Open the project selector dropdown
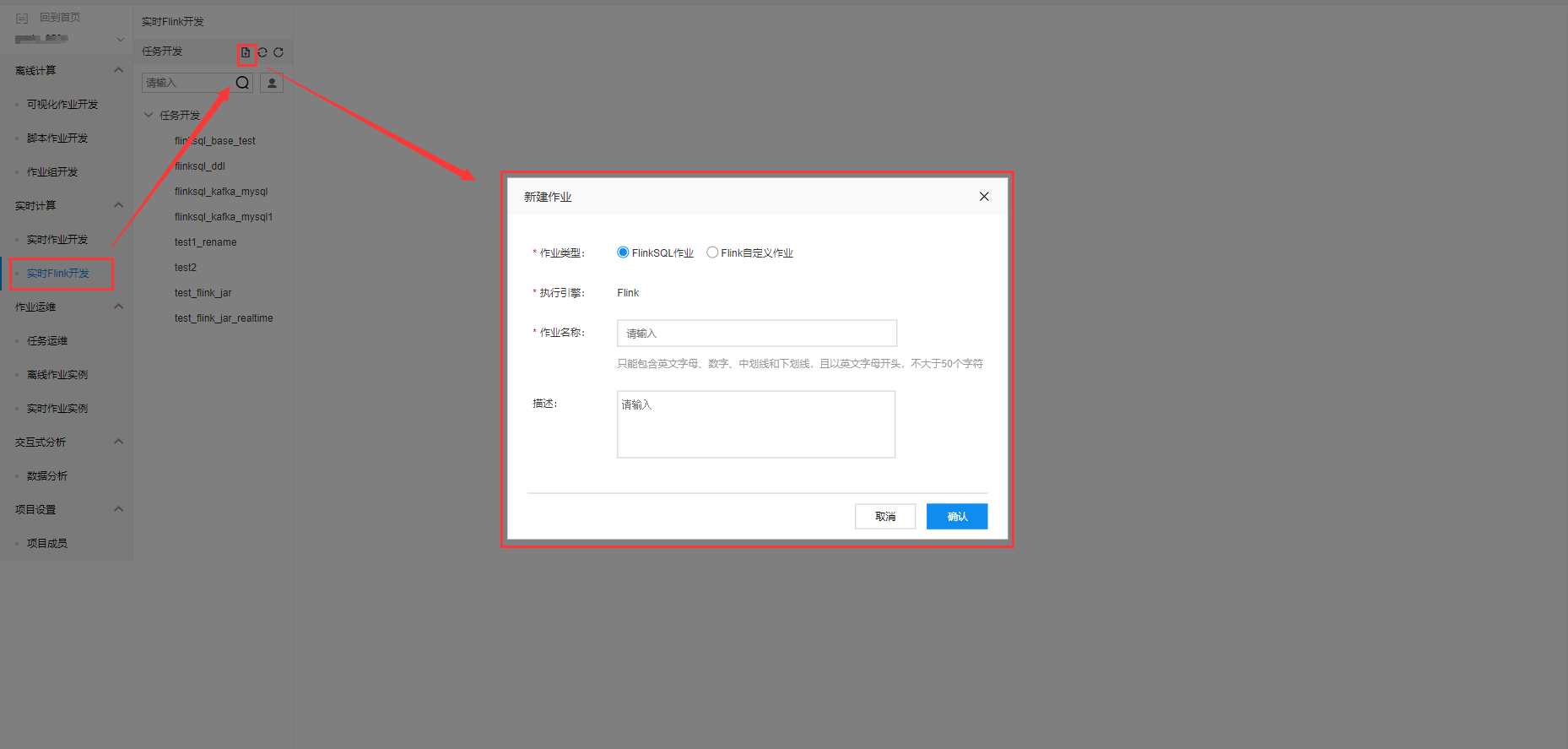 point(120,40)
